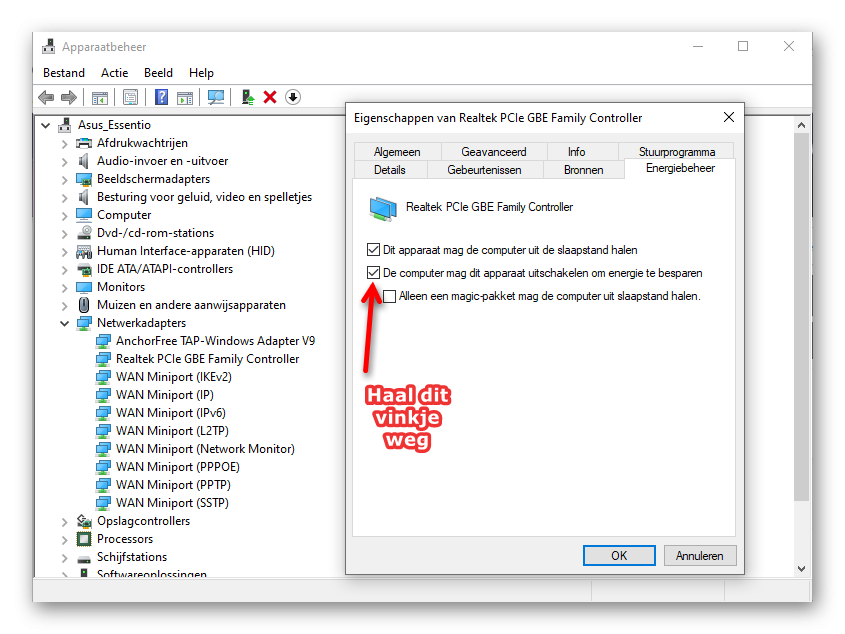Click the Forward arrow in the toolbar
The height and width of the screenshot is (634, 845).
click(x=69, y=98)
